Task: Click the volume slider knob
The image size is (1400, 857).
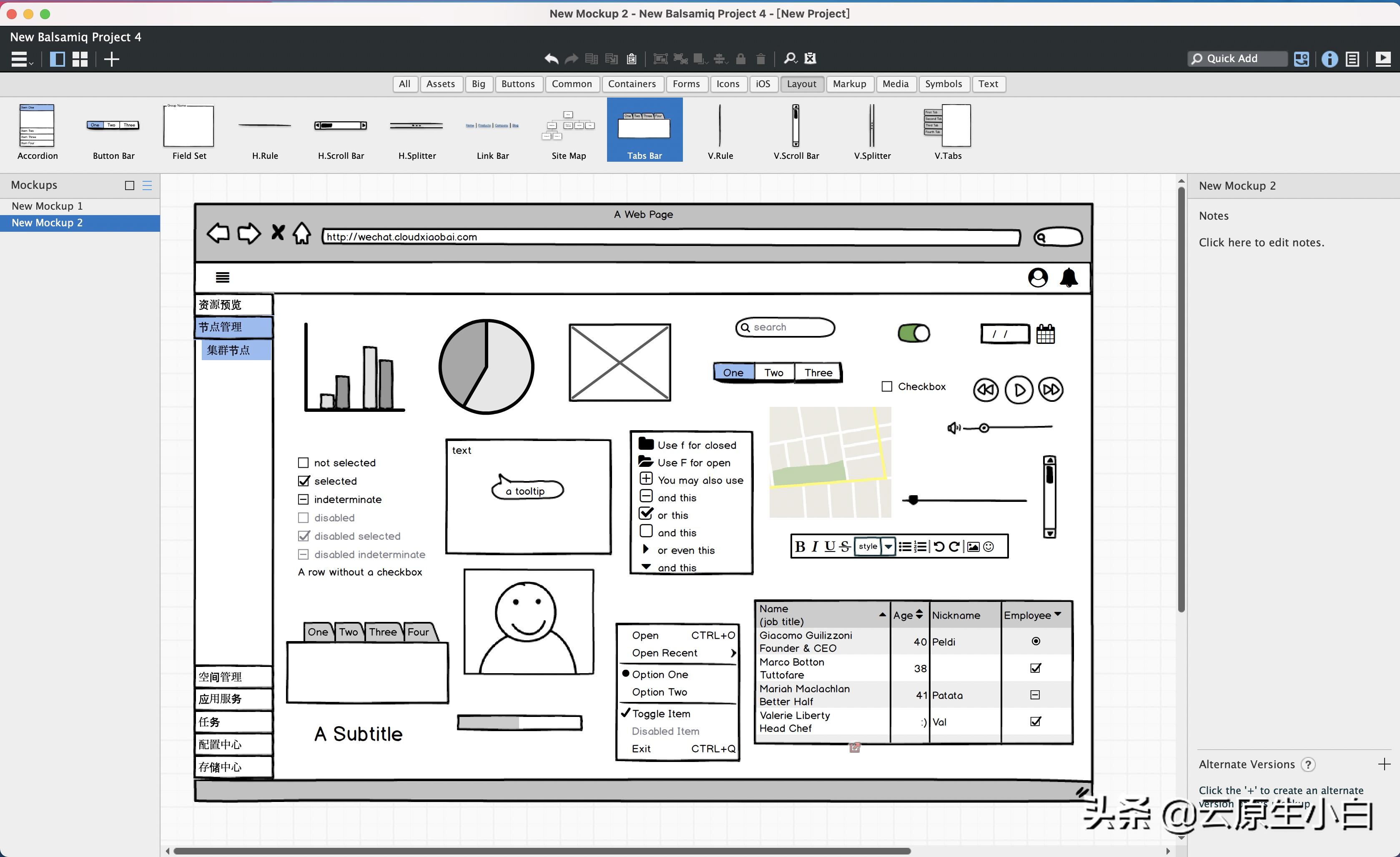Action: point(984,428)
